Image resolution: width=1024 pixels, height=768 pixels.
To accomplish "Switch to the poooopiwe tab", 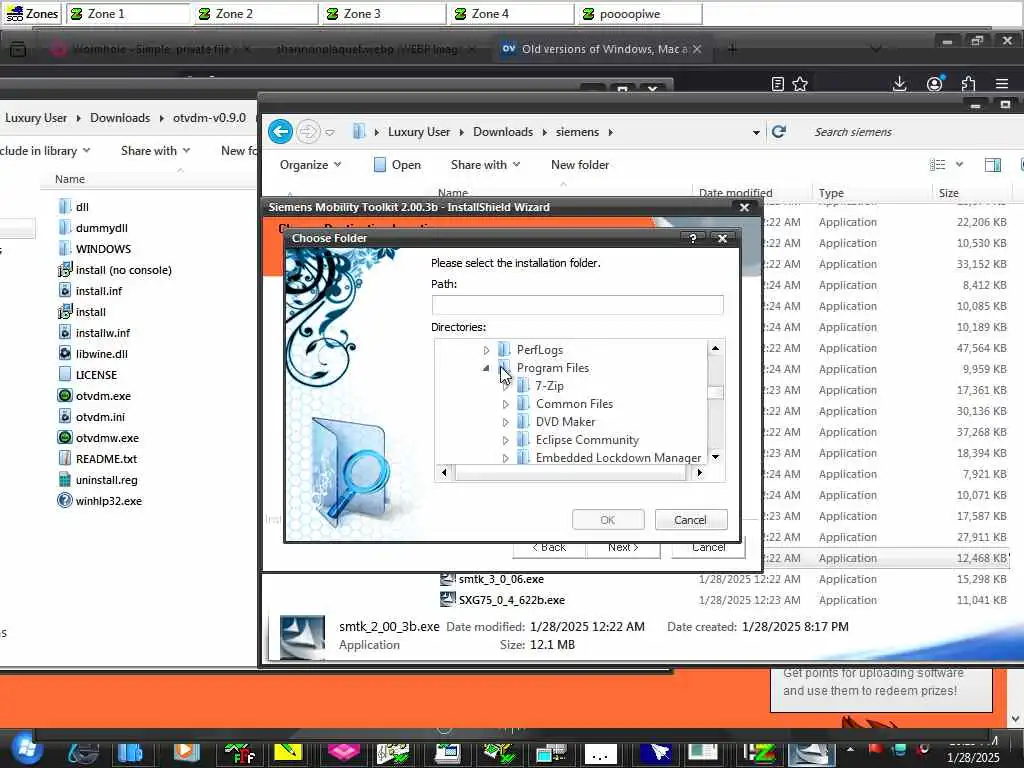I will [640, 14].
